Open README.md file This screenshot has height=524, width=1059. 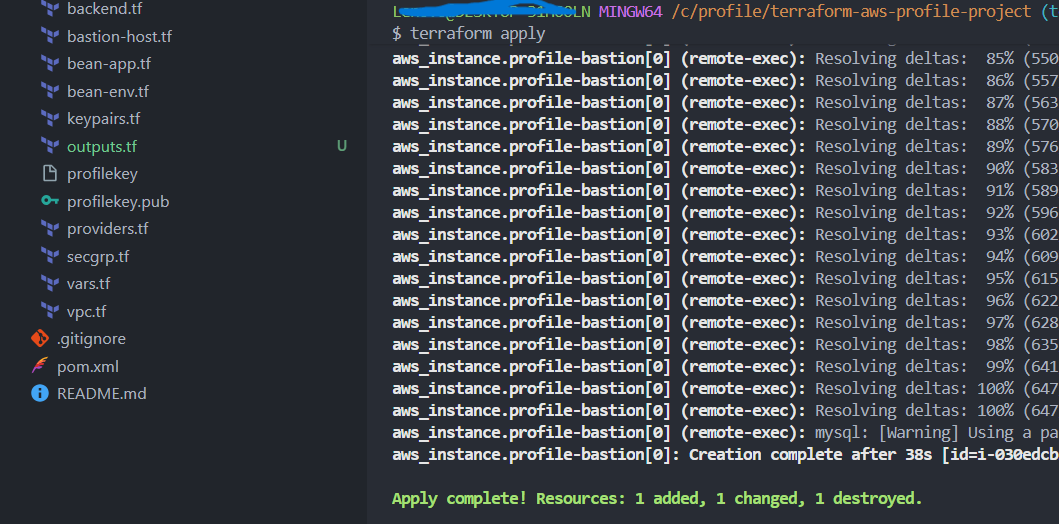click(102, 393)
